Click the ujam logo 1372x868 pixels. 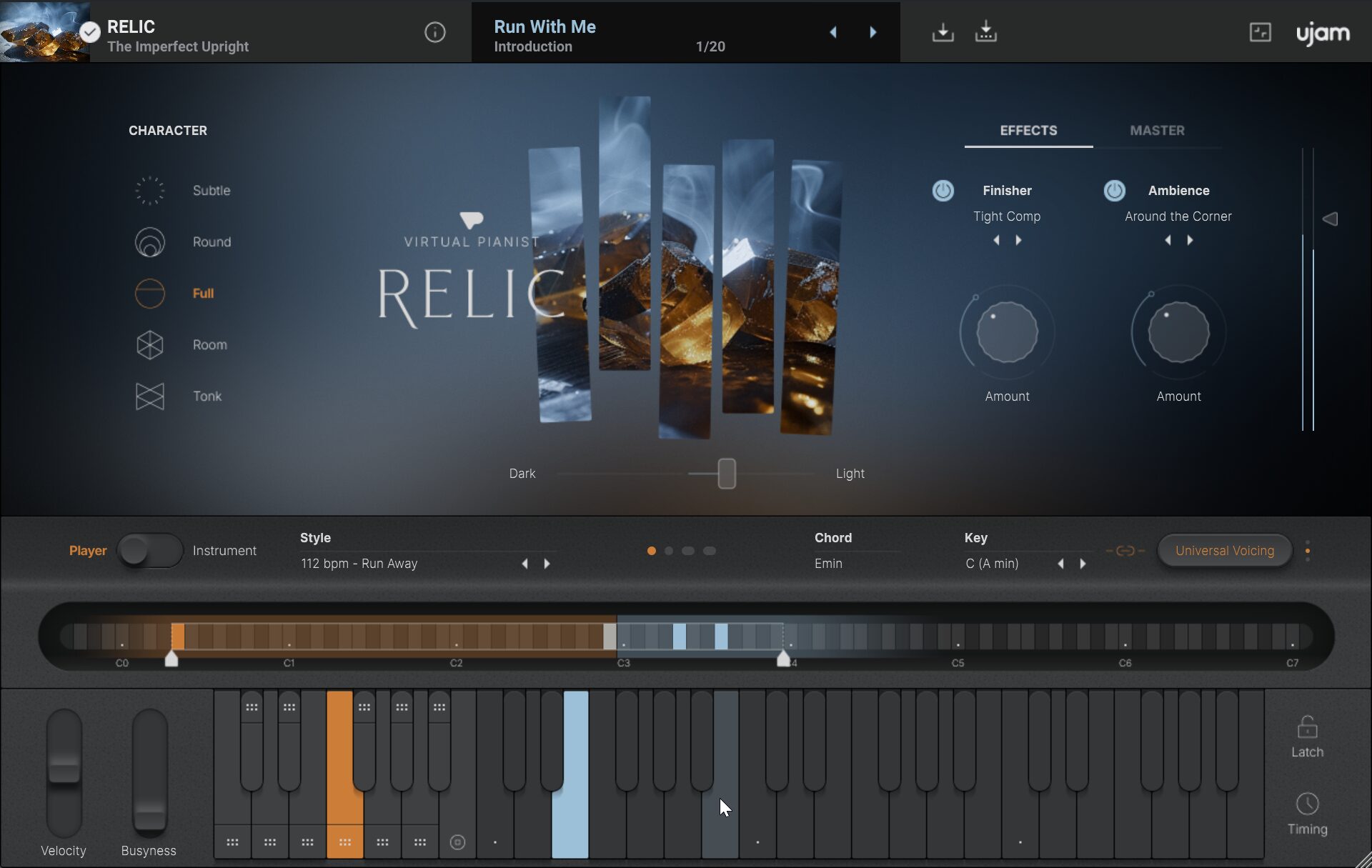[x=1323, y=34]
